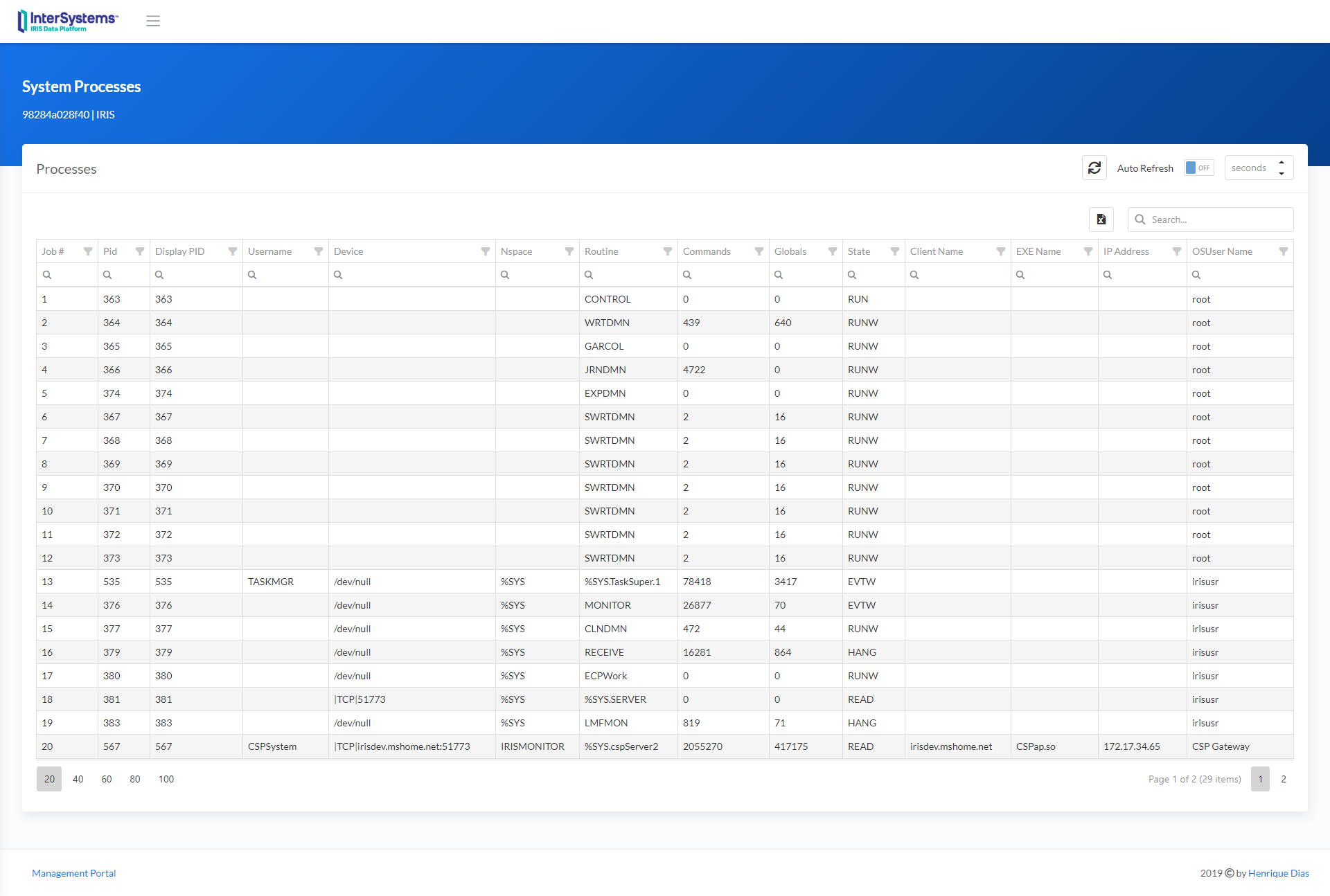Viewport: 1330px width, 896px height.
Task: Open filter dropdown on Device column
Action: [x=486, y=251]
